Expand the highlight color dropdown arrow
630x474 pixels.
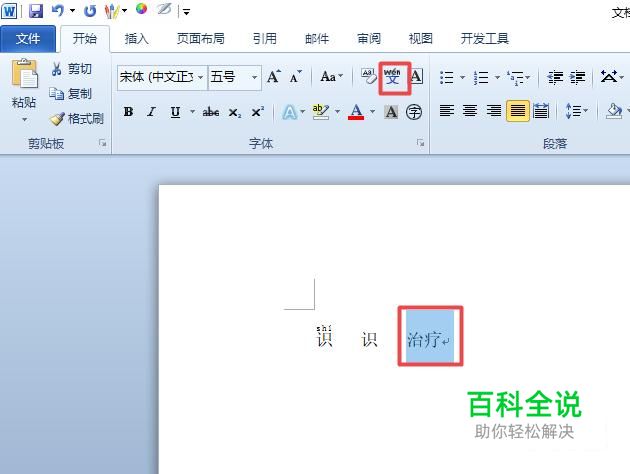tap(337, 112)
